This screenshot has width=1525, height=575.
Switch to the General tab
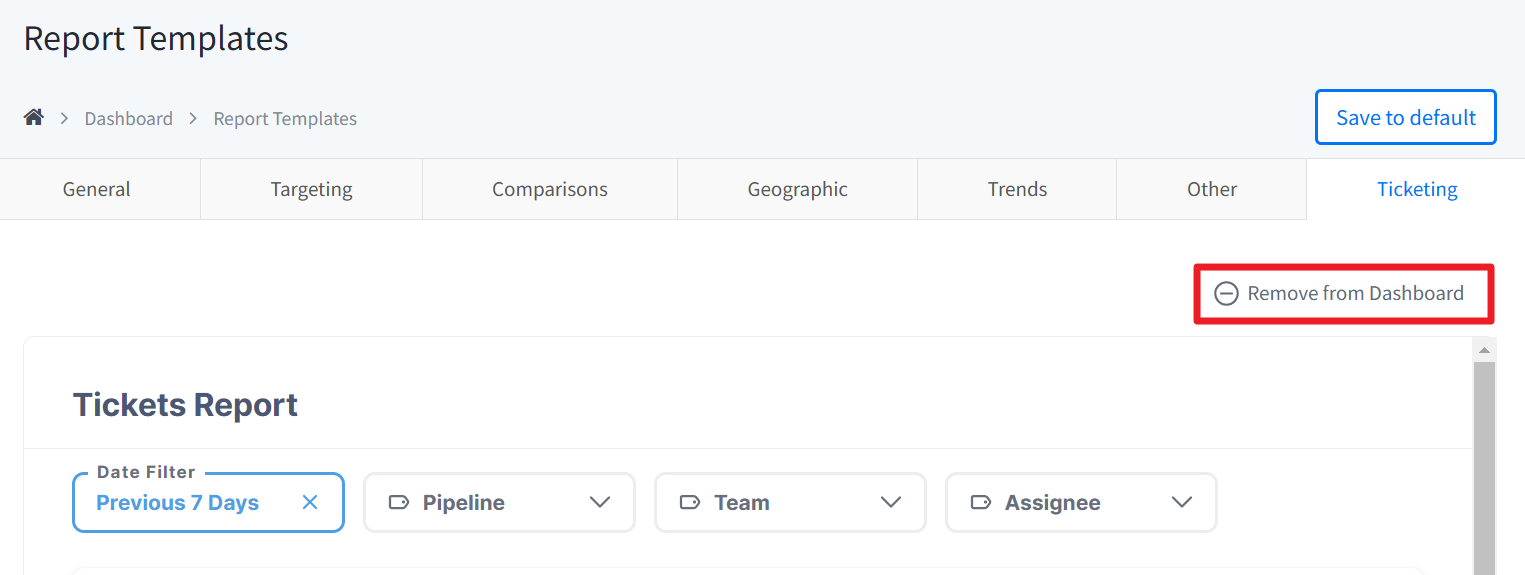coord(97,189)
